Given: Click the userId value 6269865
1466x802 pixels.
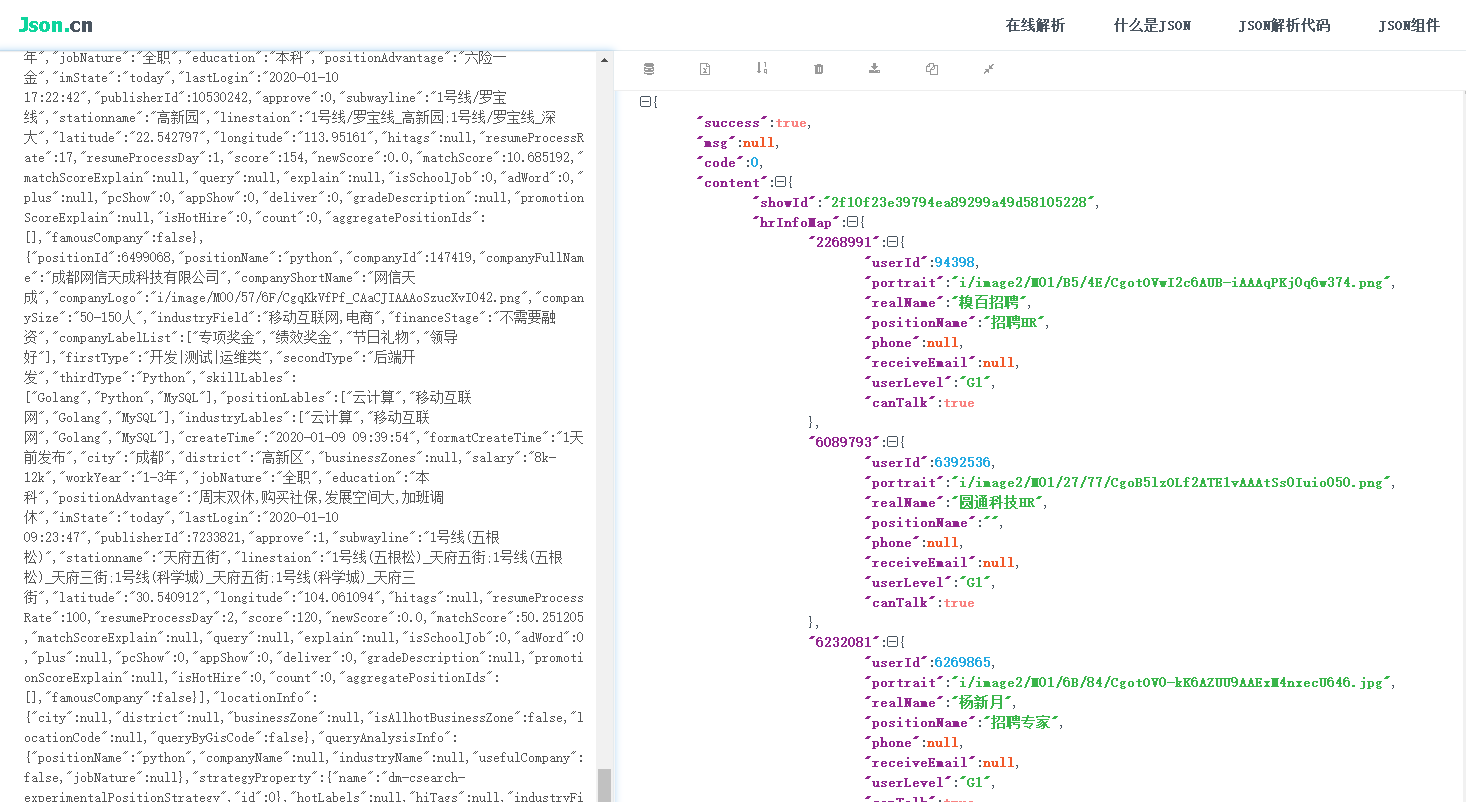Looking at the screenshot, I should pyautogui.click(x=962, y=663).
